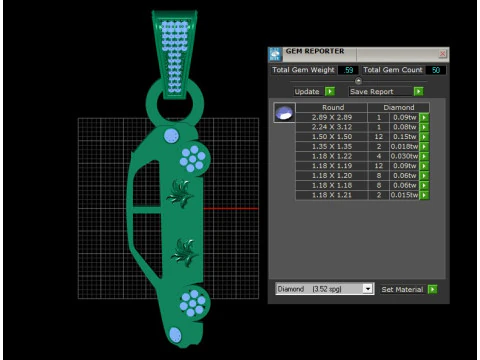480x360 pixels.
Task: Click the Total Gem Weight label
Action: point(303,70)
